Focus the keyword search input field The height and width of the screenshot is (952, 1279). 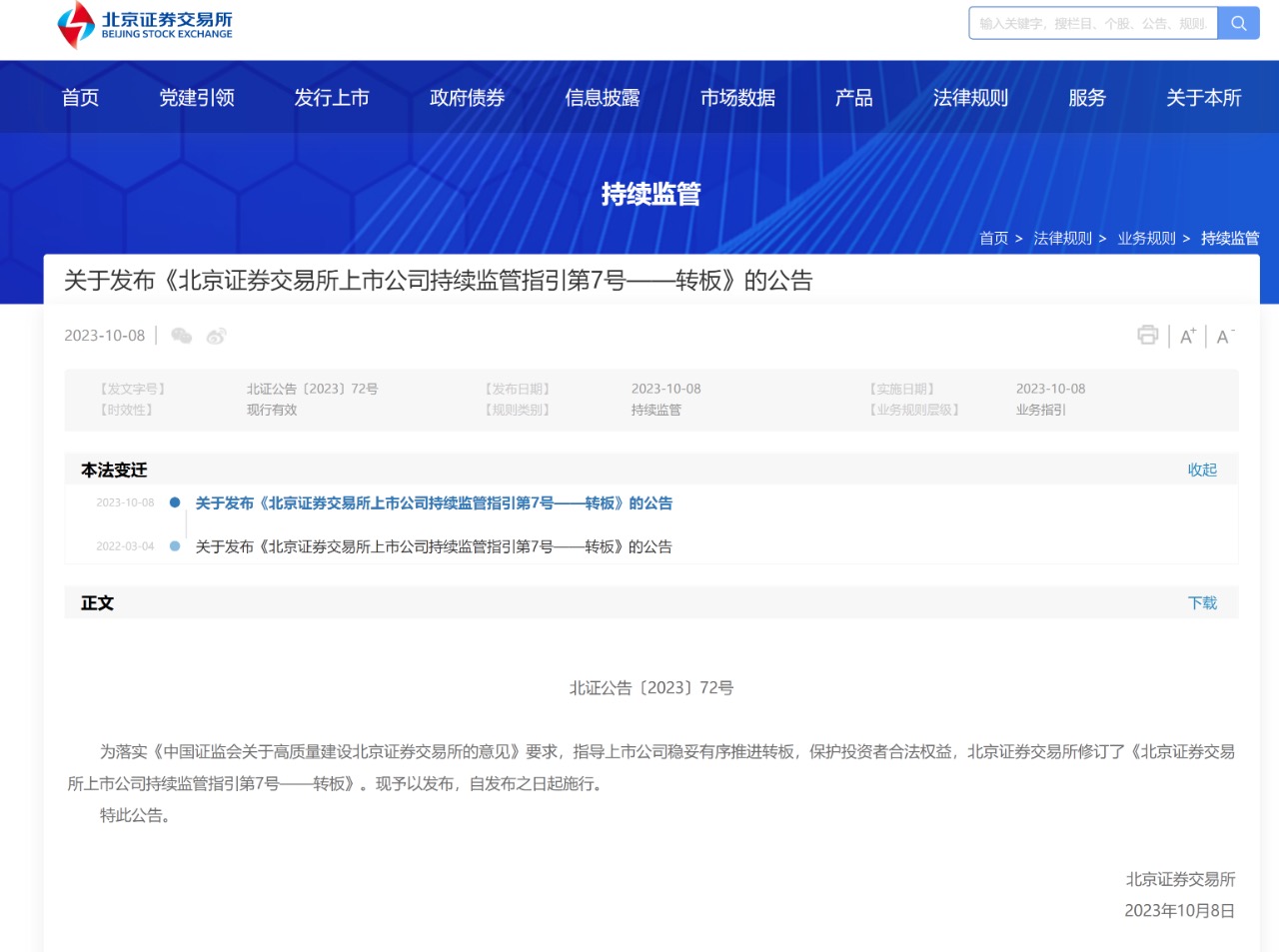click(x=1093, y=23)
